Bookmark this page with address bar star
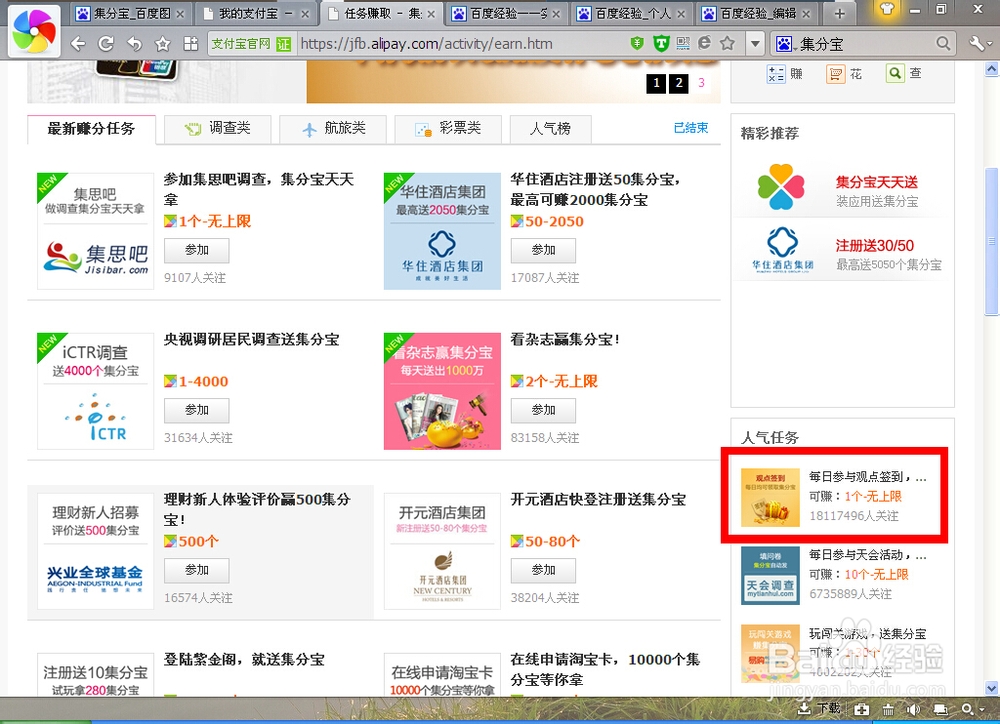 727,43
